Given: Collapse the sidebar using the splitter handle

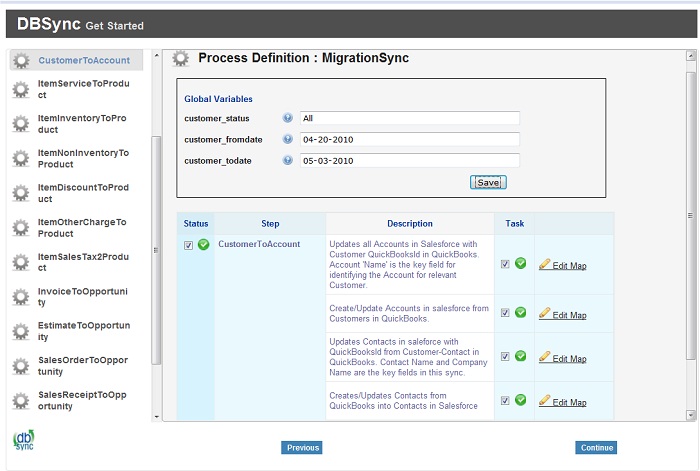Looking at the screenshot, I should [x=155, y=250].
